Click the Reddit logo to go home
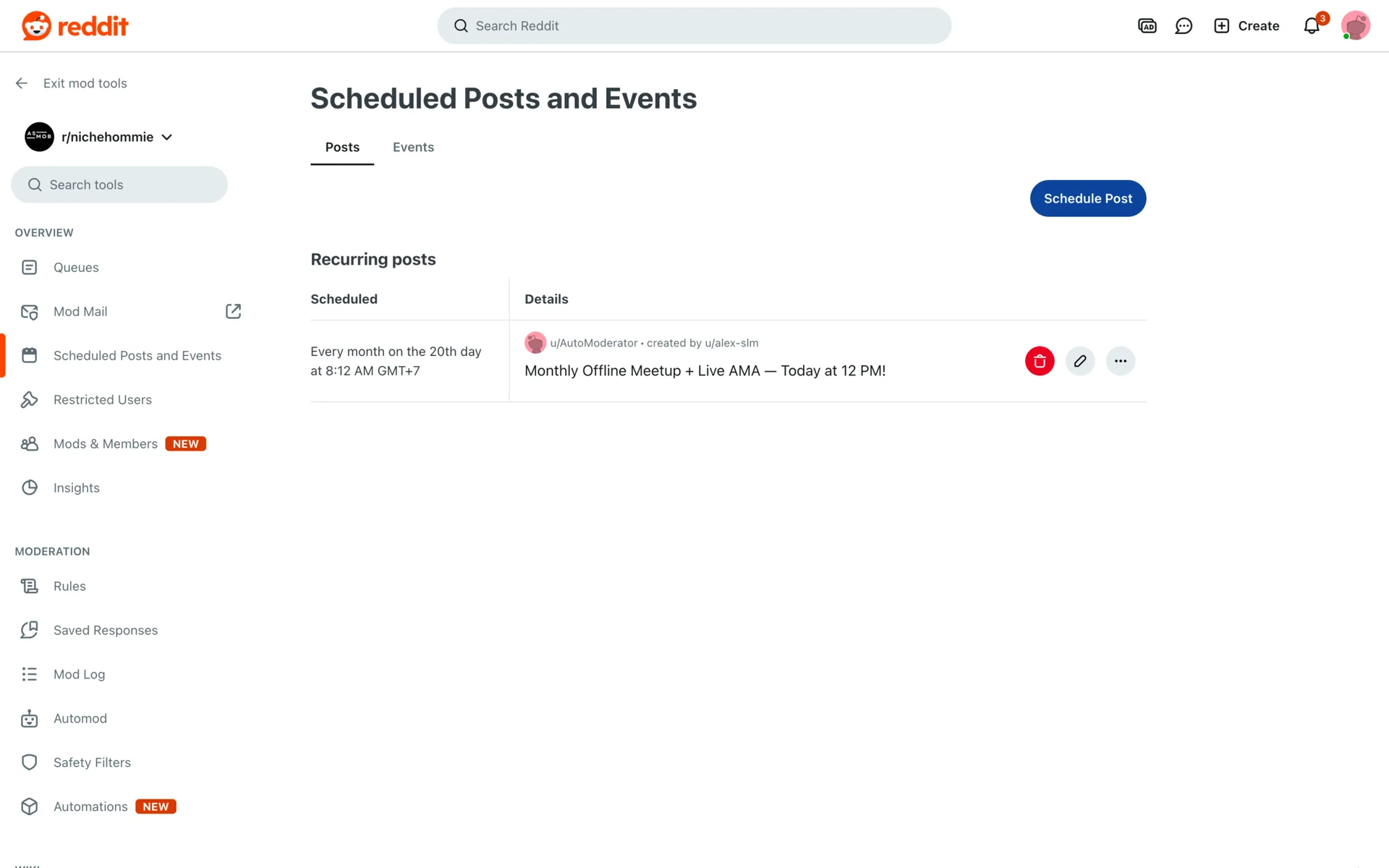 click(x=75, y=26)
